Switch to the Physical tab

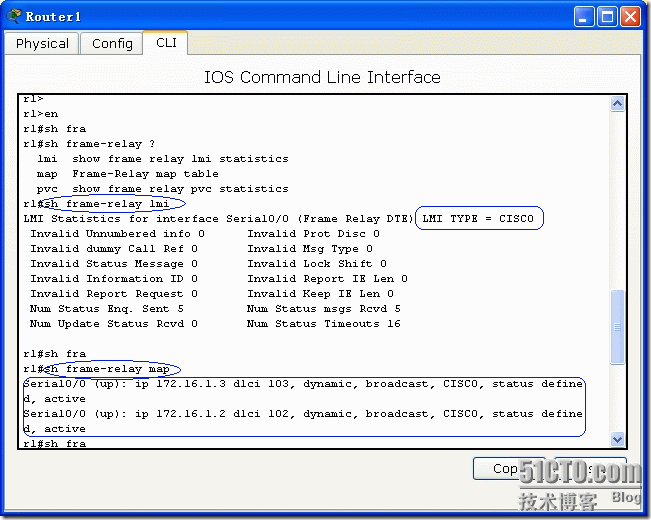tap(42, 44)
